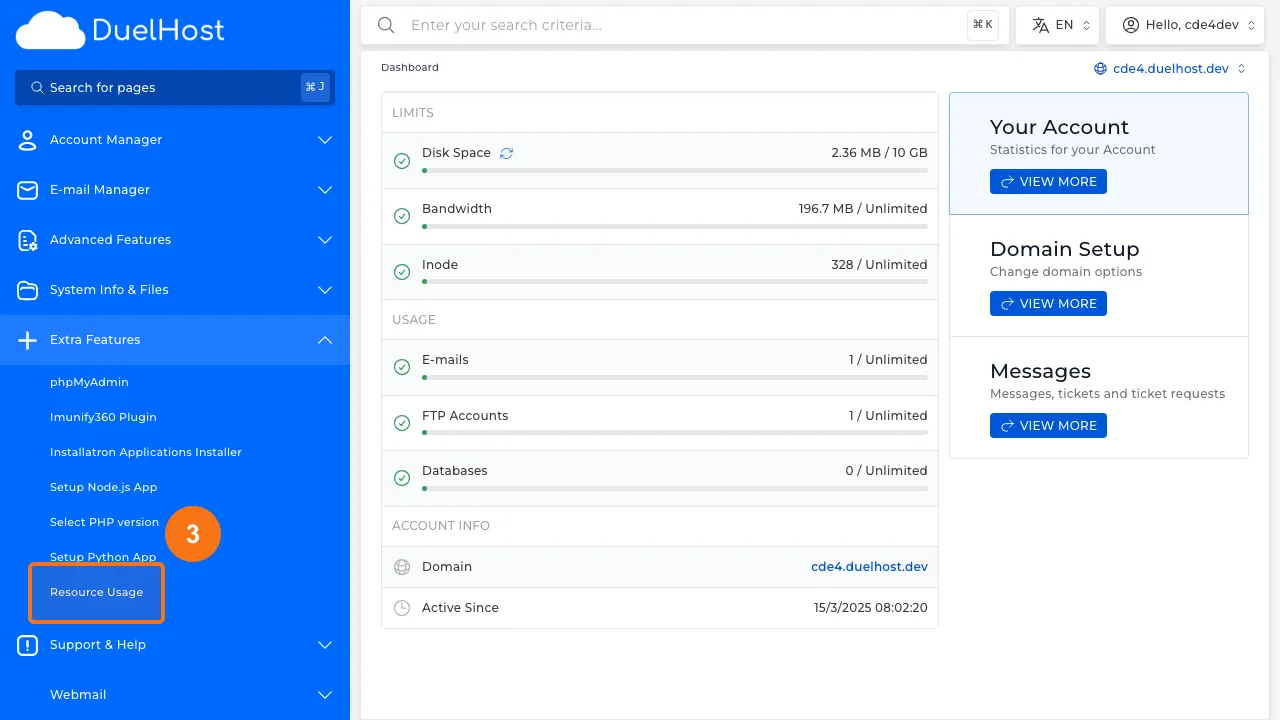Click the Disk Space refresh icon
The image size is (1280, 720).
pos(506,153)
